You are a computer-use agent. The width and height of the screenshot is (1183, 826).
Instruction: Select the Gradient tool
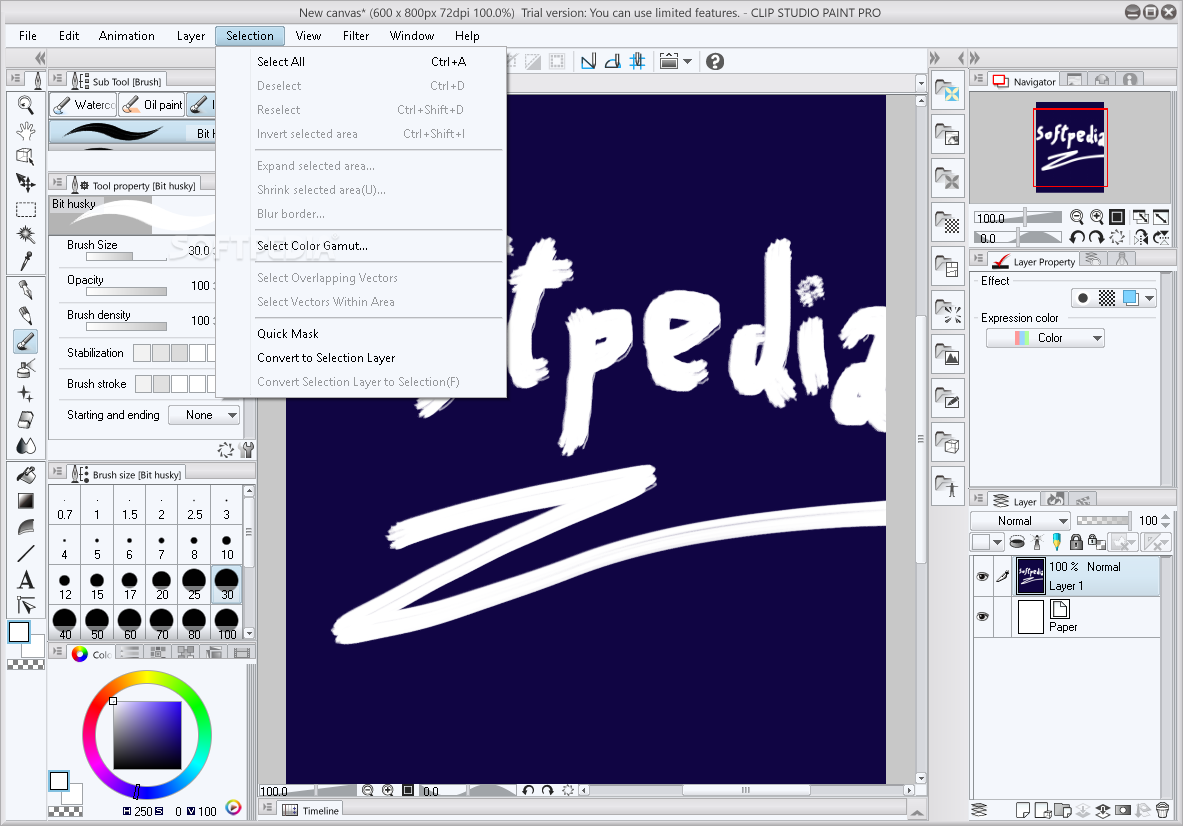click(26, 501)
